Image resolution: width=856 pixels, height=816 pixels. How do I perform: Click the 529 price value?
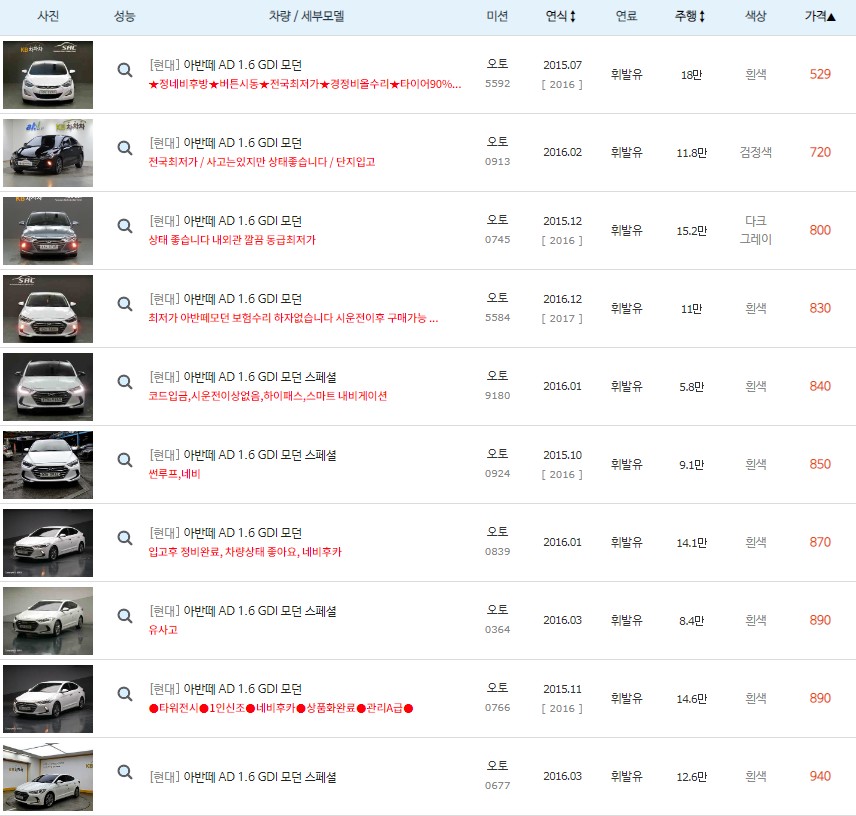coord(820,74)
